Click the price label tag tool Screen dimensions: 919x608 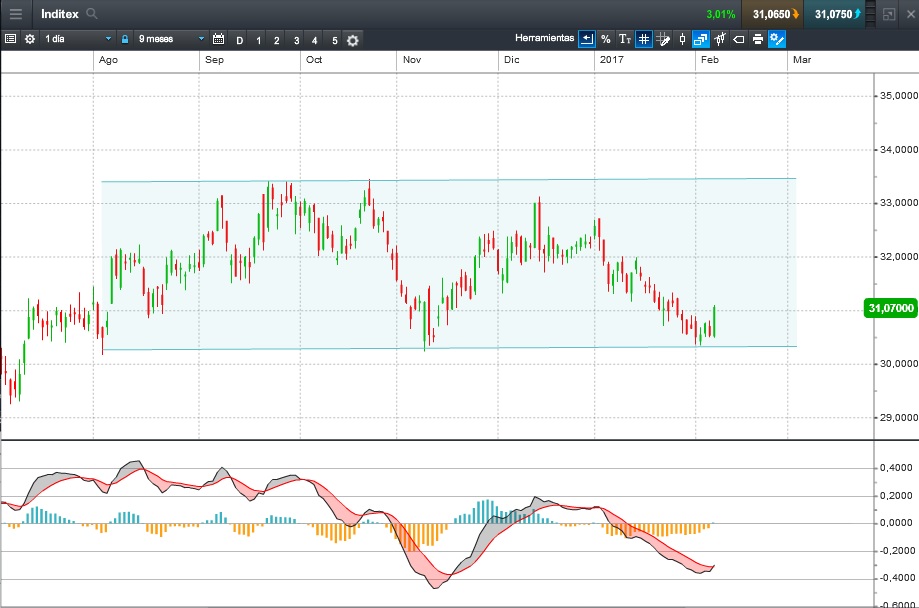pos(739,39)
